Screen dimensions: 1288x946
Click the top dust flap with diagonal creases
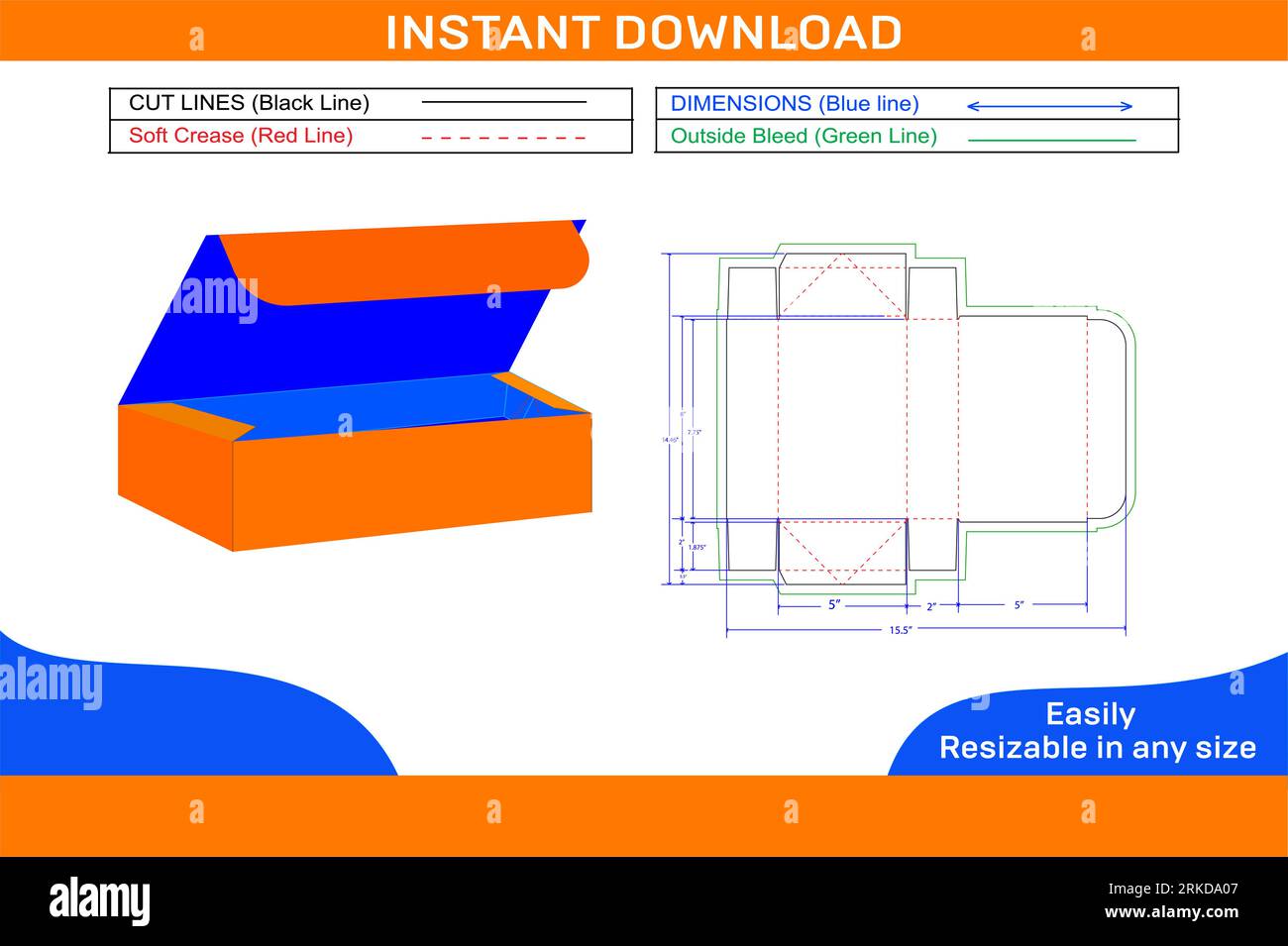click(x=842, y=286)
